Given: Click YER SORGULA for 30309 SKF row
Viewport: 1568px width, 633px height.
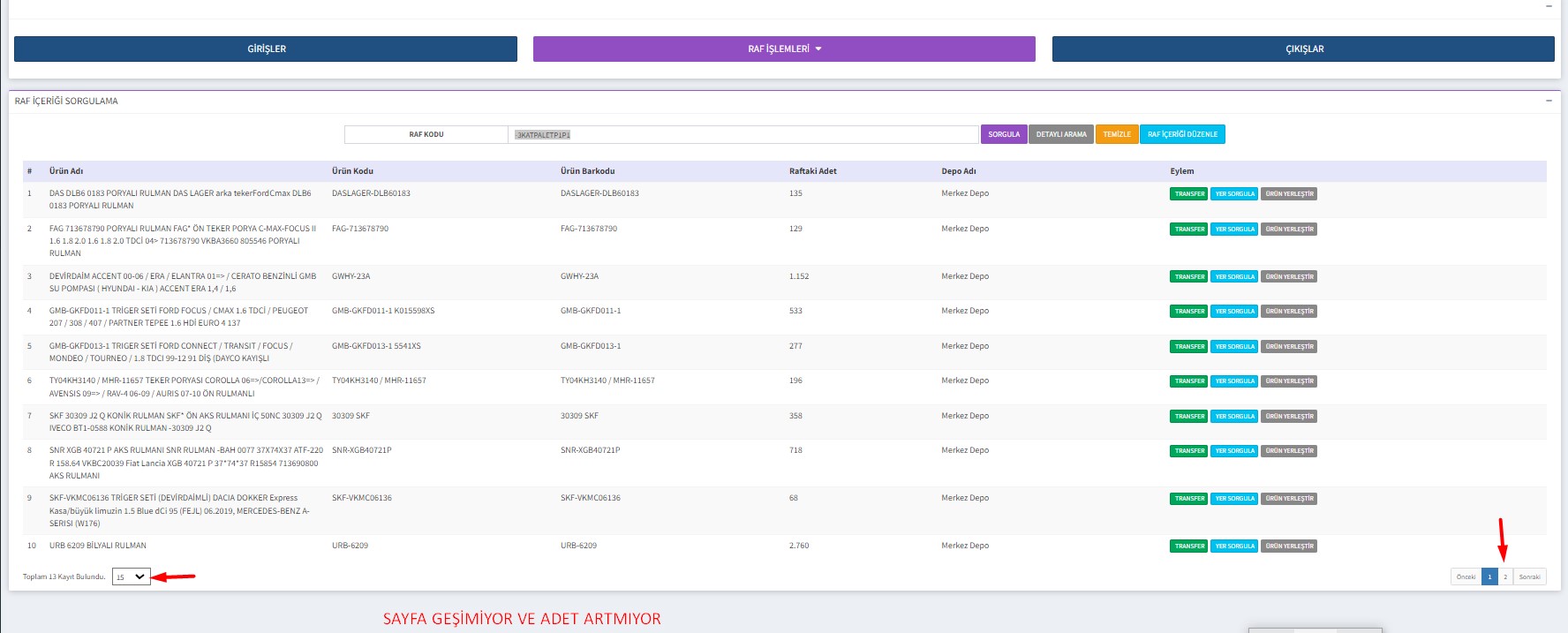Looking at the screenshot, I should (x=1234, y=417).
